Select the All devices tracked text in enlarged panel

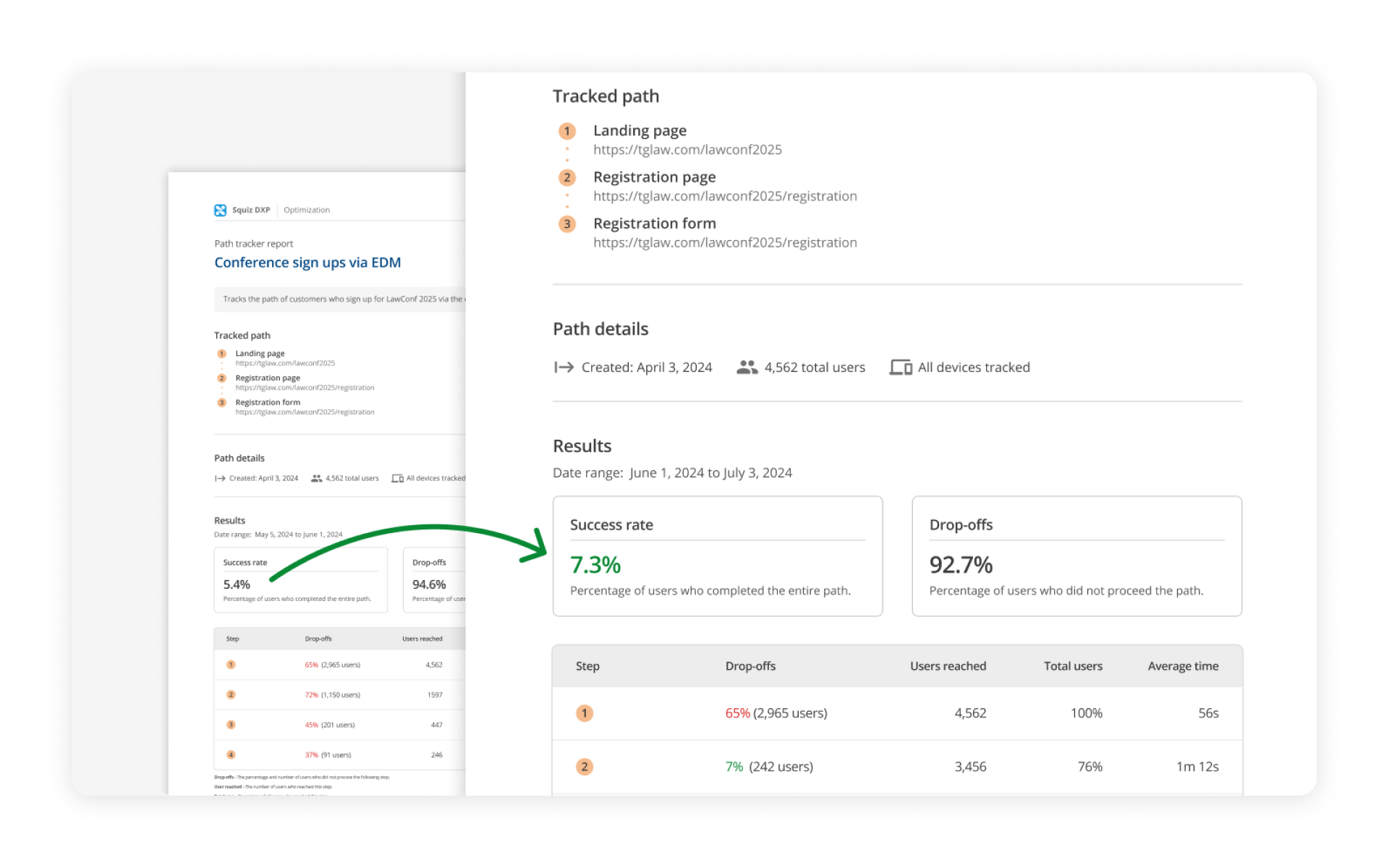974,367
